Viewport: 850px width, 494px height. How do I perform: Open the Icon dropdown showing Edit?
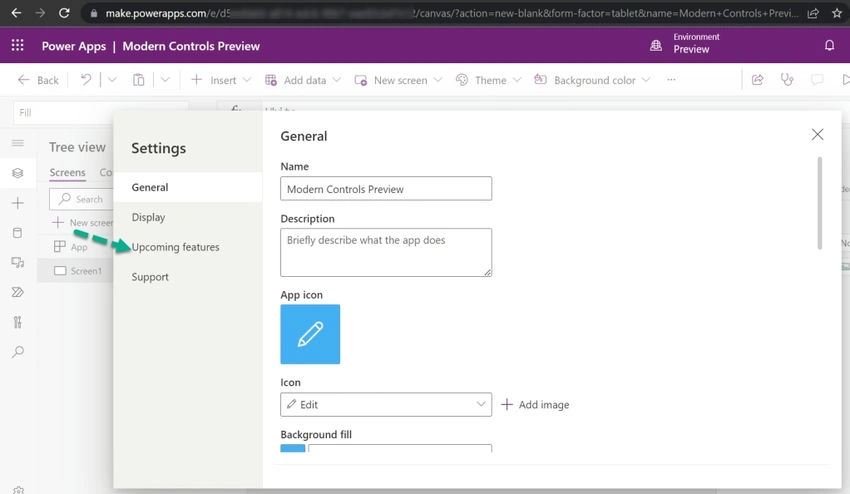click(x=386, y=405)
